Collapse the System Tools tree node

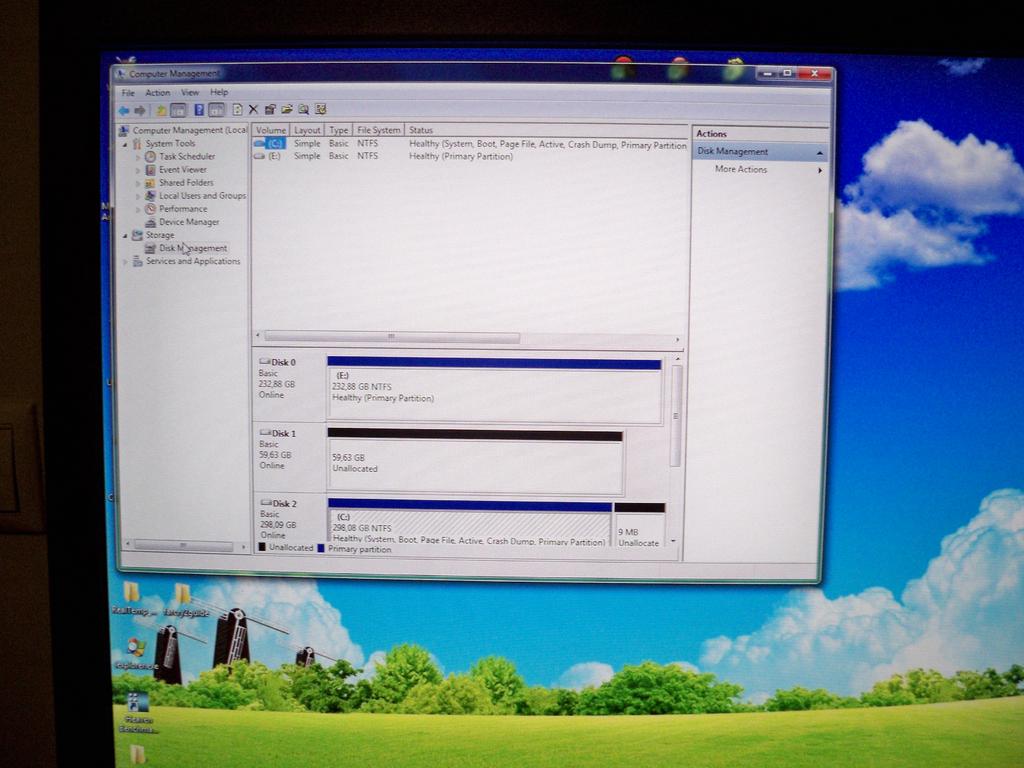click(x=125, y=144)
